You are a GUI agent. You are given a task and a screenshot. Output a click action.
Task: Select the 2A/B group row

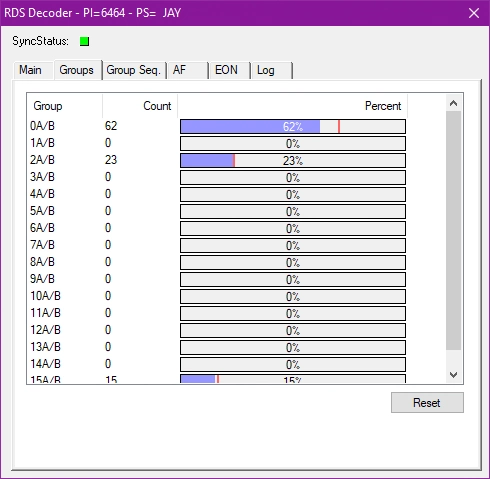217,160
